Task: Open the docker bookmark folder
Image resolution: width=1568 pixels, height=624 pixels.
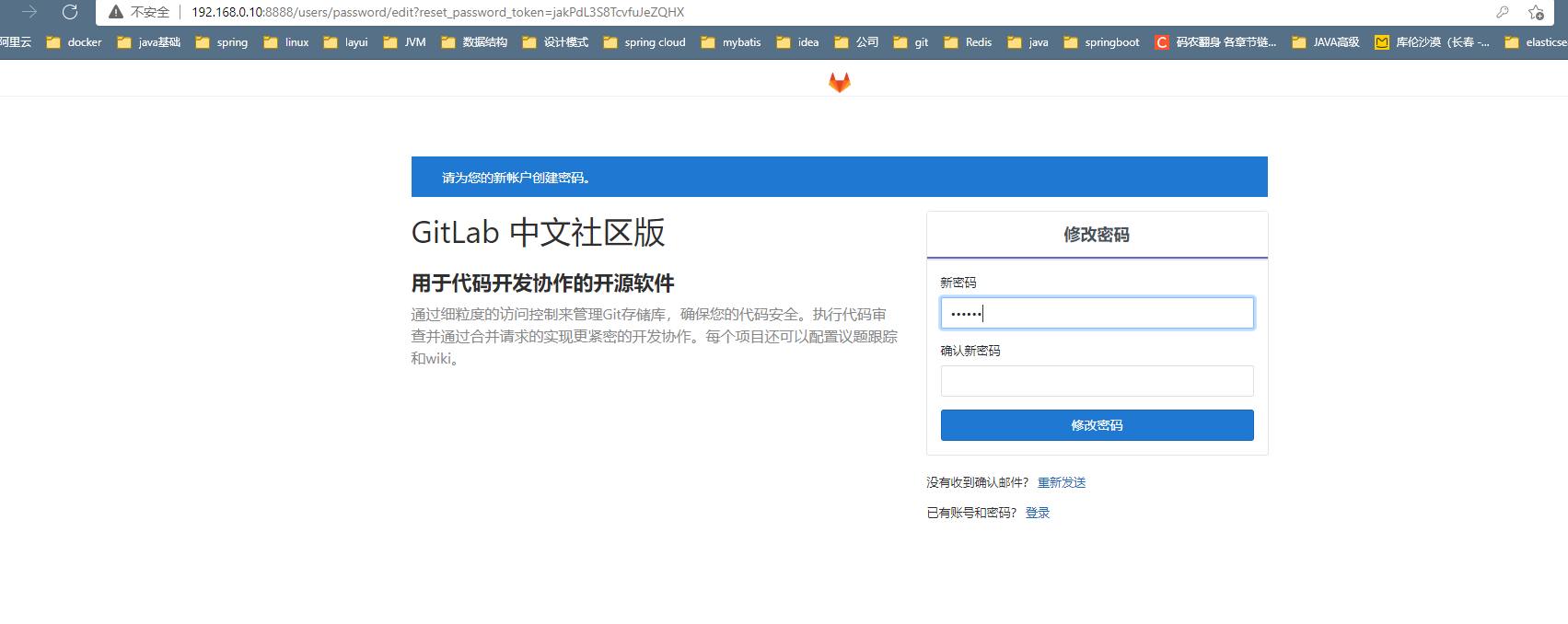Action: [x=75, y=42]
